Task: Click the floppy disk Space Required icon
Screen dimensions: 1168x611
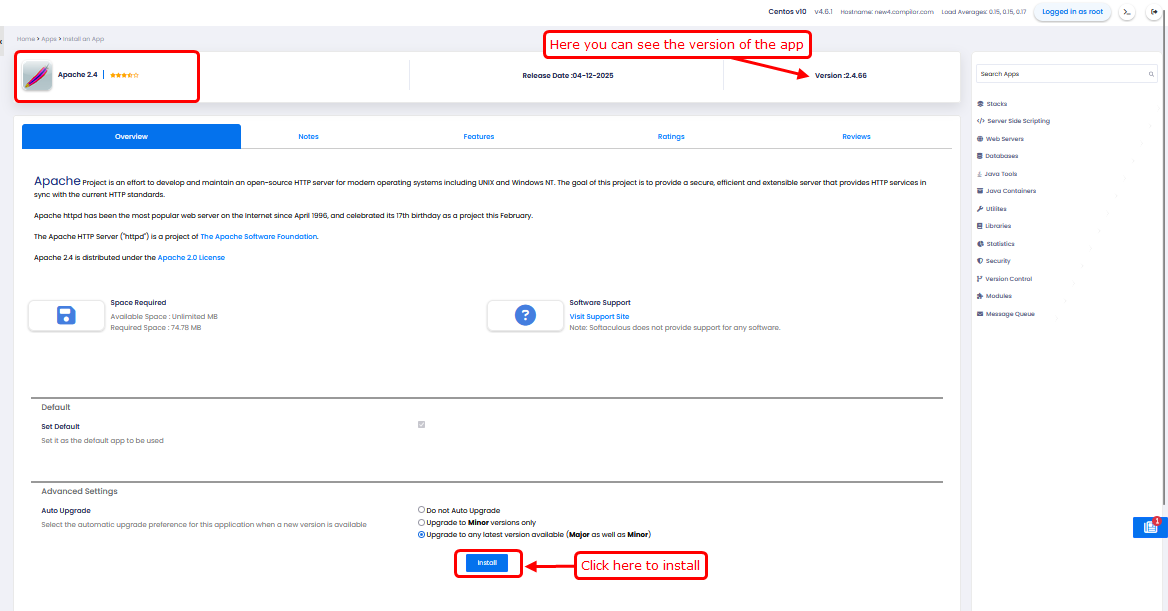Action: click(x=66, y=316)
